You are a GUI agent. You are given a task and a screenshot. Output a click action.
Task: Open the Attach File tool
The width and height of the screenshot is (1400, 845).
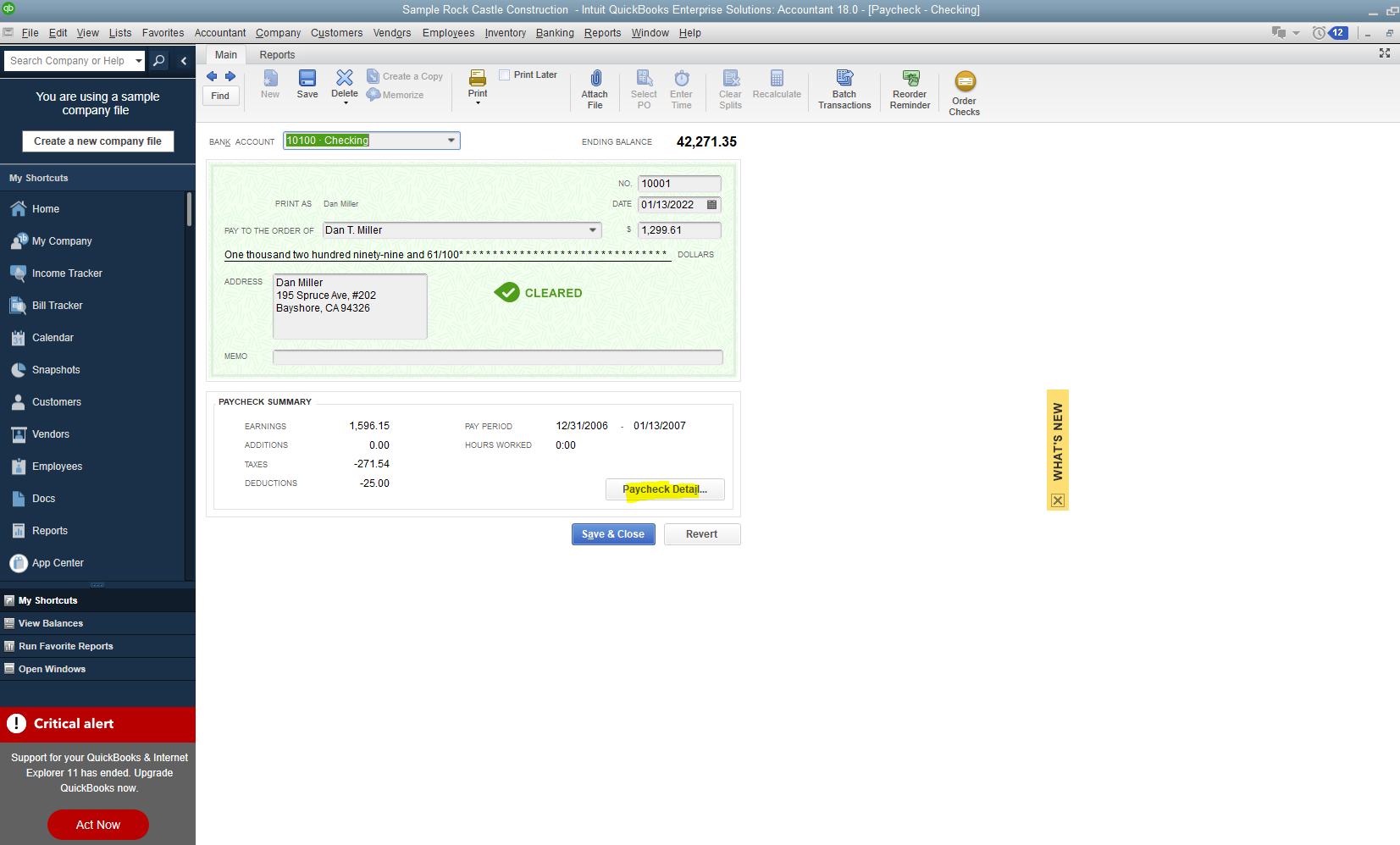pyautogui.click(x=595, y=89)
